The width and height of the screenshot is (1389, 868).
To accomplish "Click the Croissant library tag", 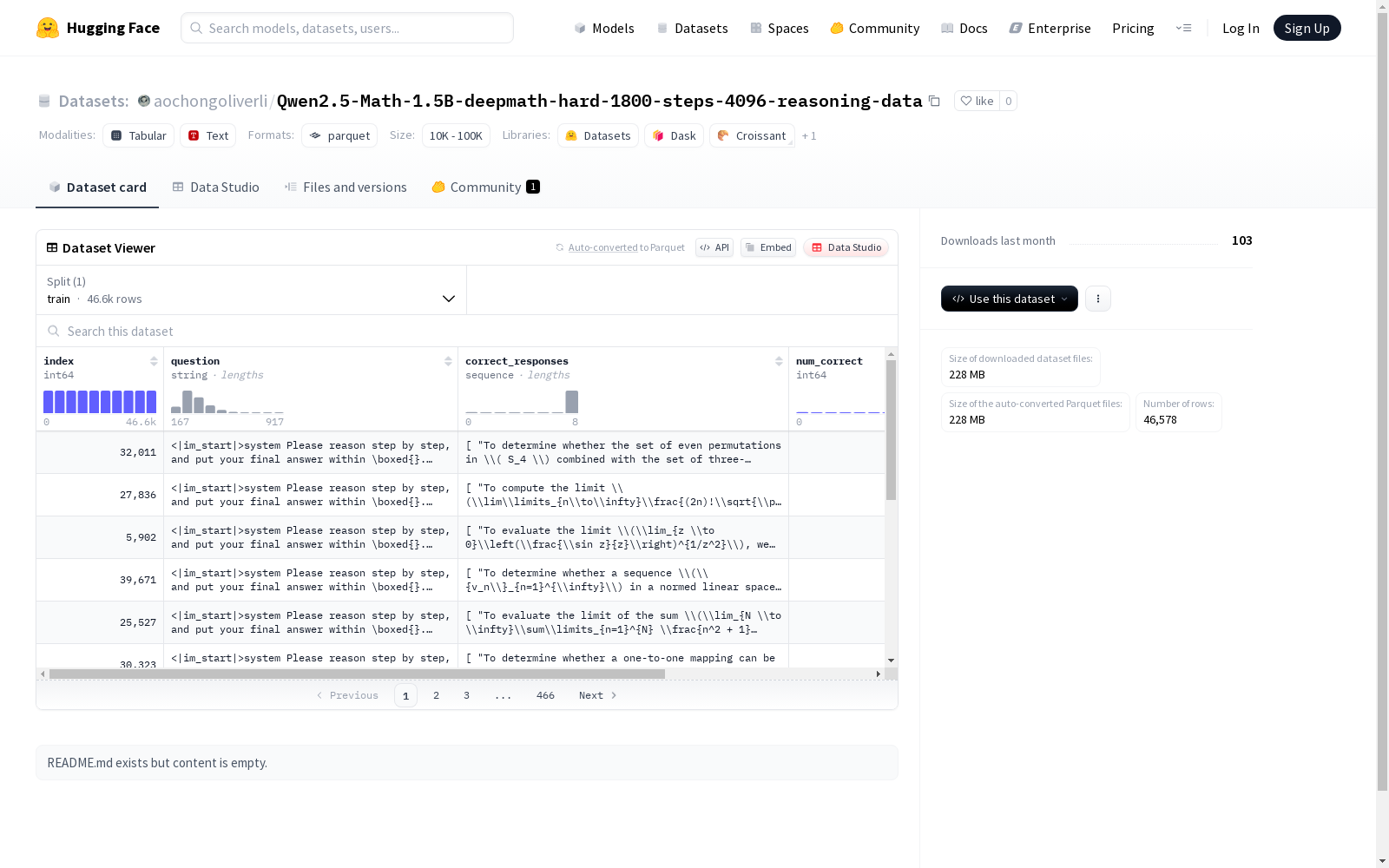I will 752,135.
